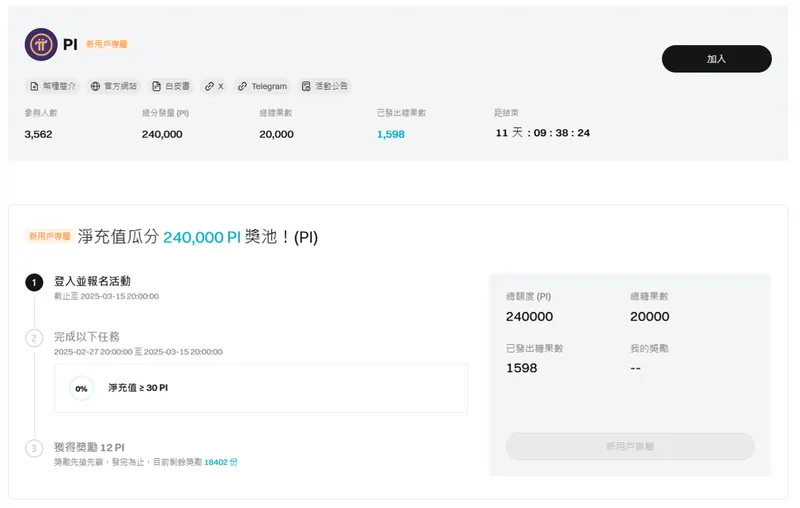Click the purple PI coin logo
This screenshot has width=800, height=508.
point(41,44)
